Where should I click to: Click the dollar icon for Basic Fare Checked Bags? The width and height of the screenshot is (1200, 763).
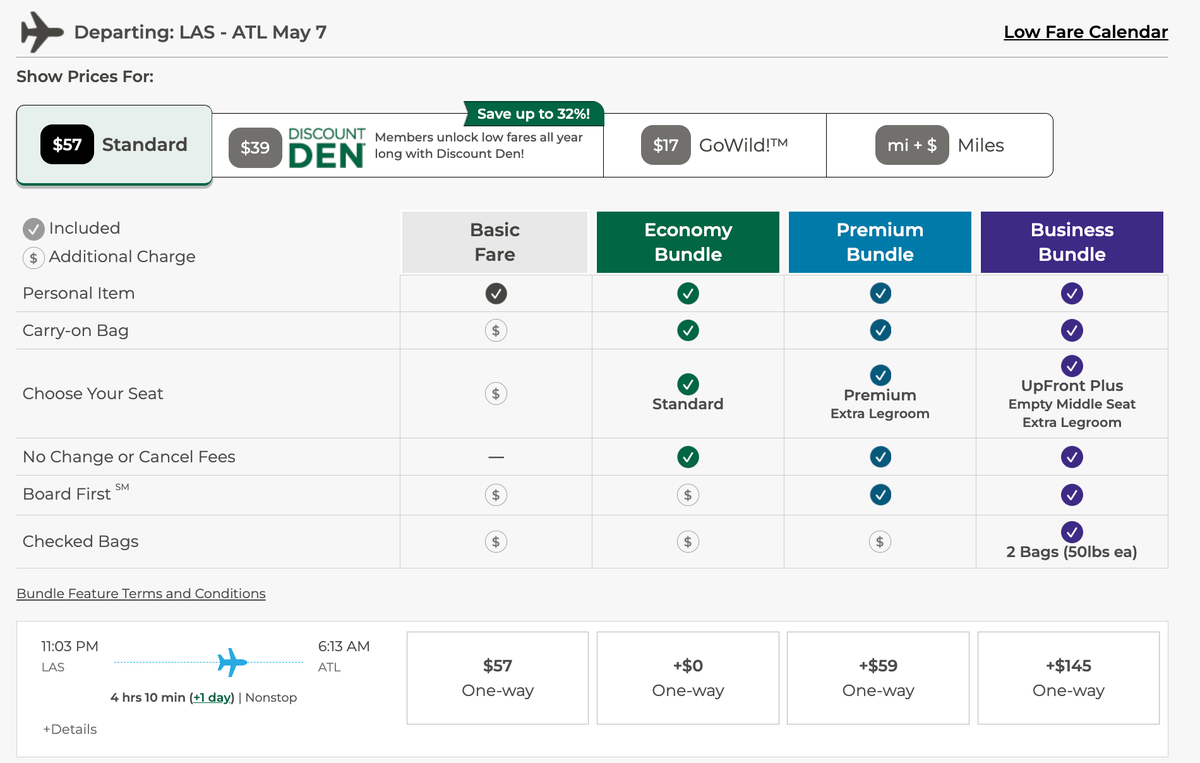pos(495,541)
